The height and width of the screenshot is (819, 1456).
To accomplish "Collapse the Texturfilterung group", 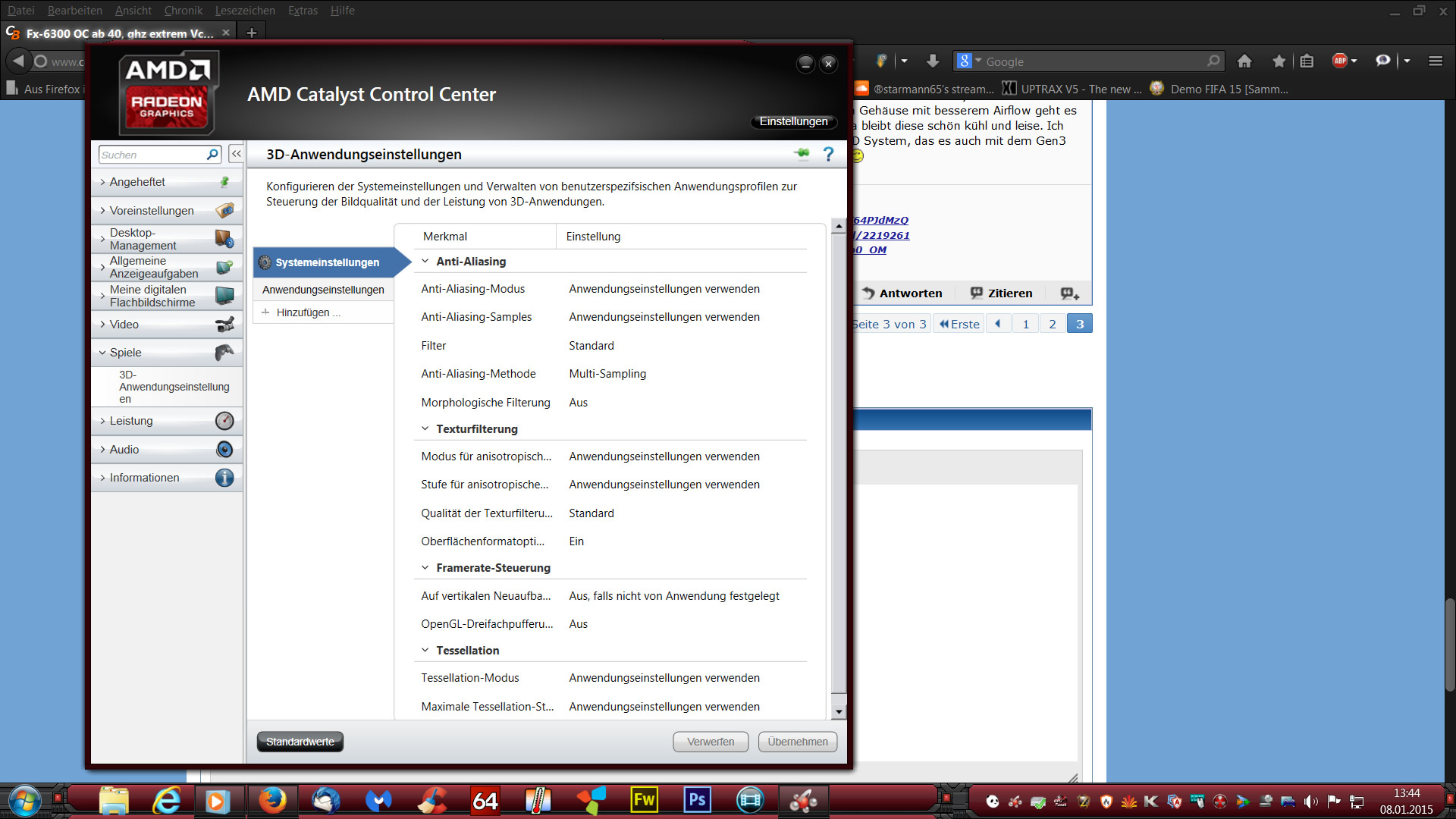I will pos(425,428).
